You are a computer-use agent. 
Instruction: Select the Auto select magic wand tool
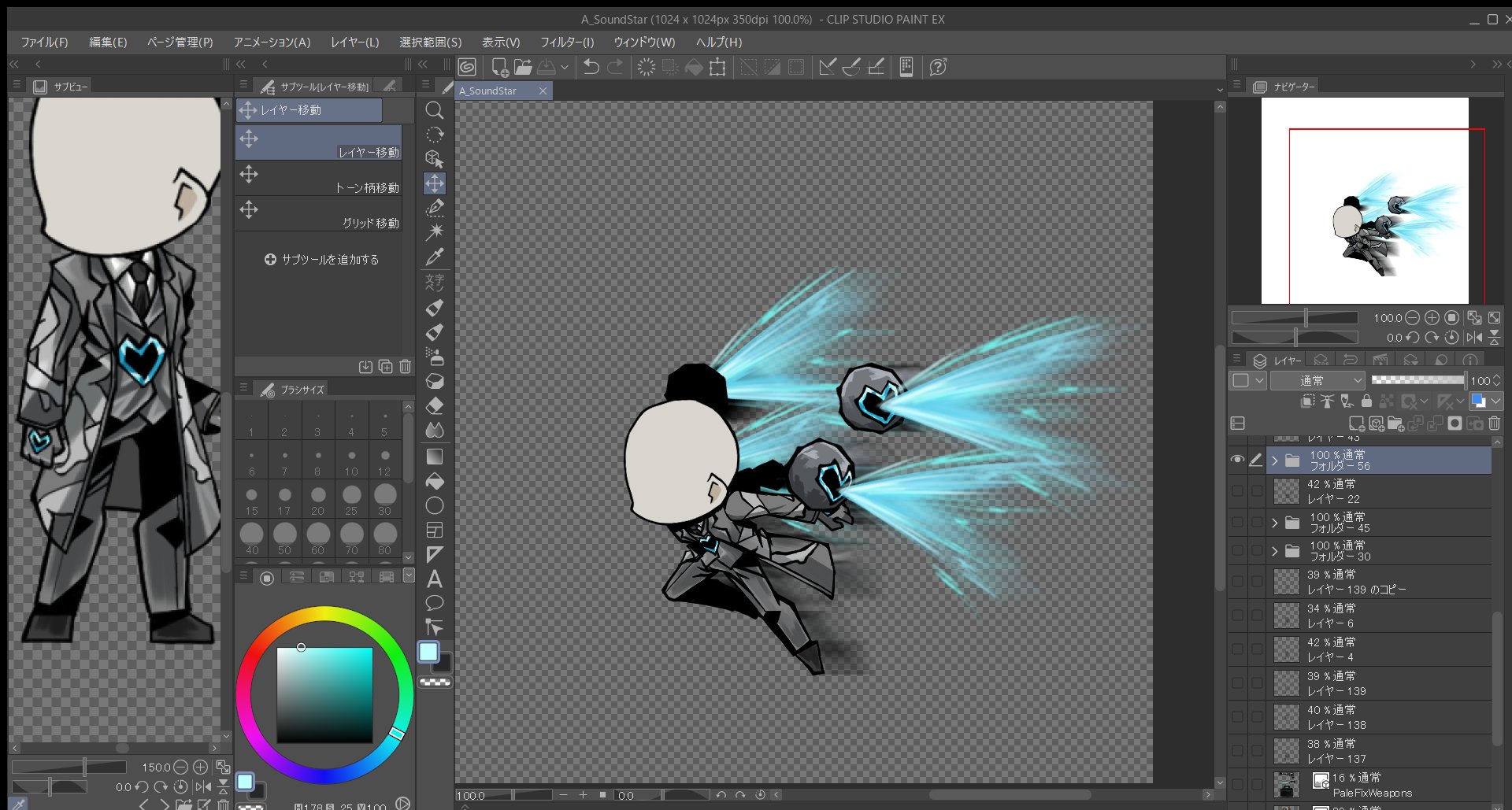coord(434,232)
